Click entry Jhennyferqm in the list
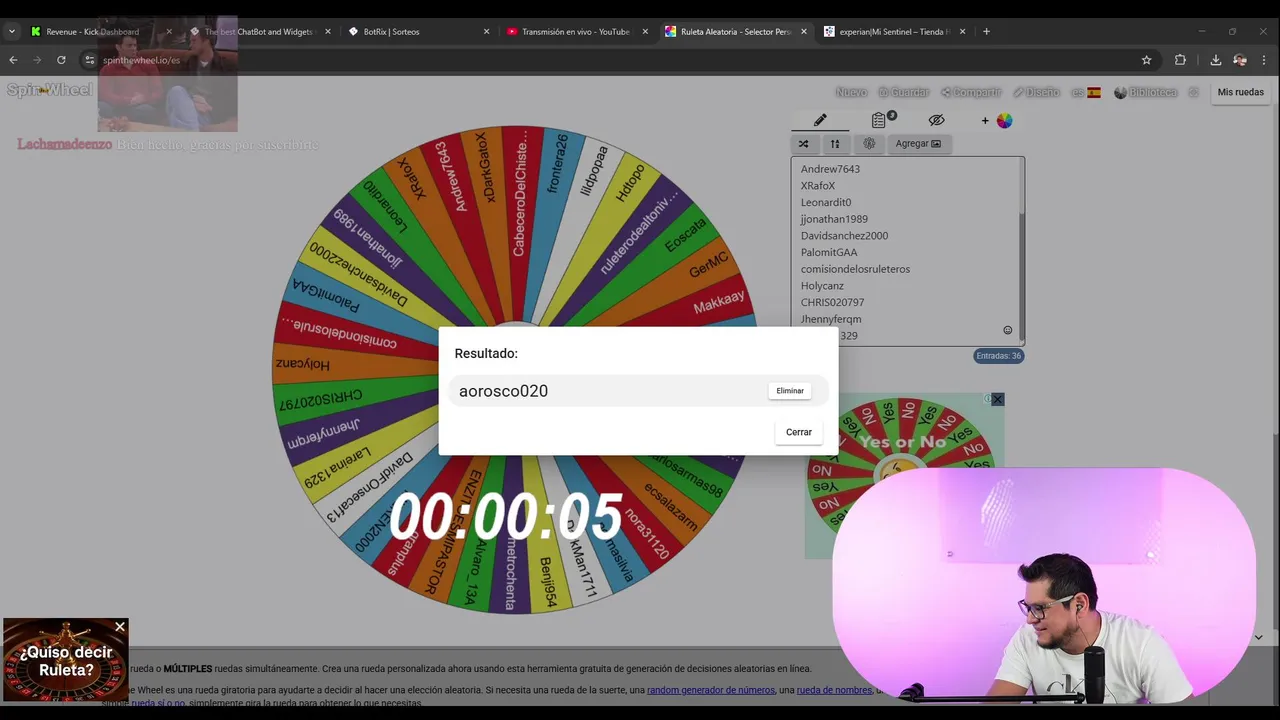Image resolution: width=1280 pixels, height=720 pixels. [831, 319]
